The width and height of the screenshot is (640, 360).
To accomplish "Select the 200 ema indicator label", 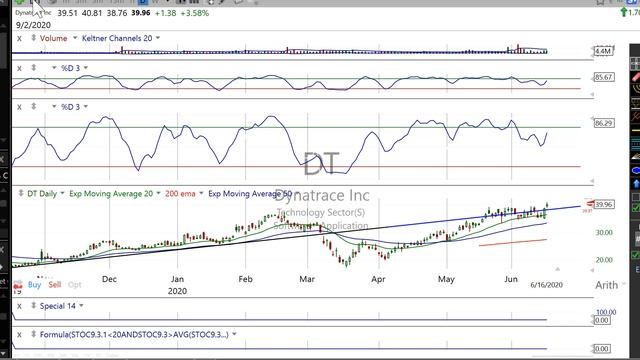I will click(180, 194).
